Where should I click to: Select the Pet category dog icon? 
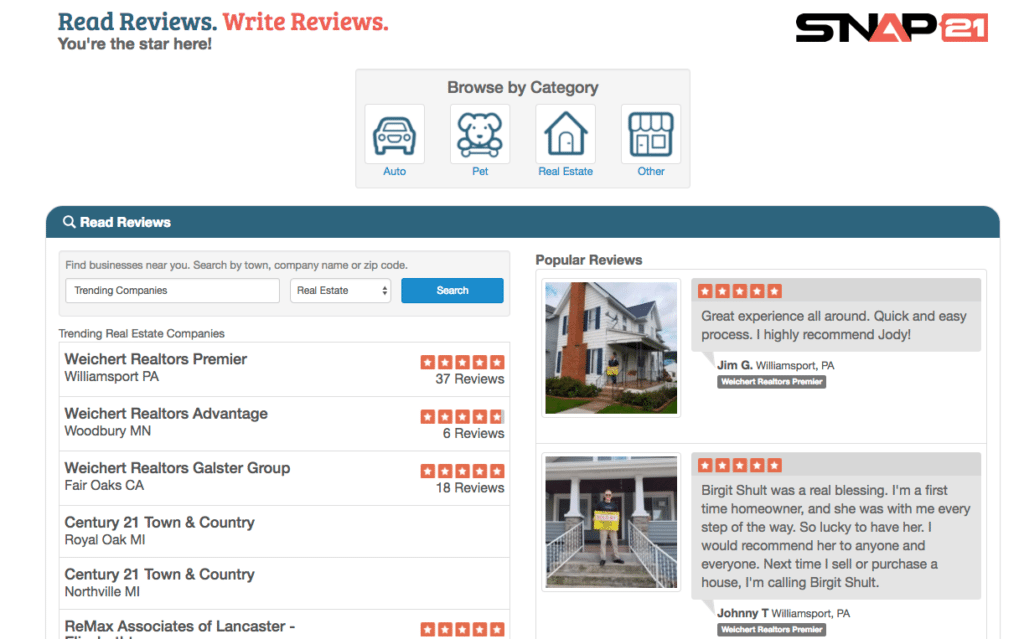coord(480,135)
